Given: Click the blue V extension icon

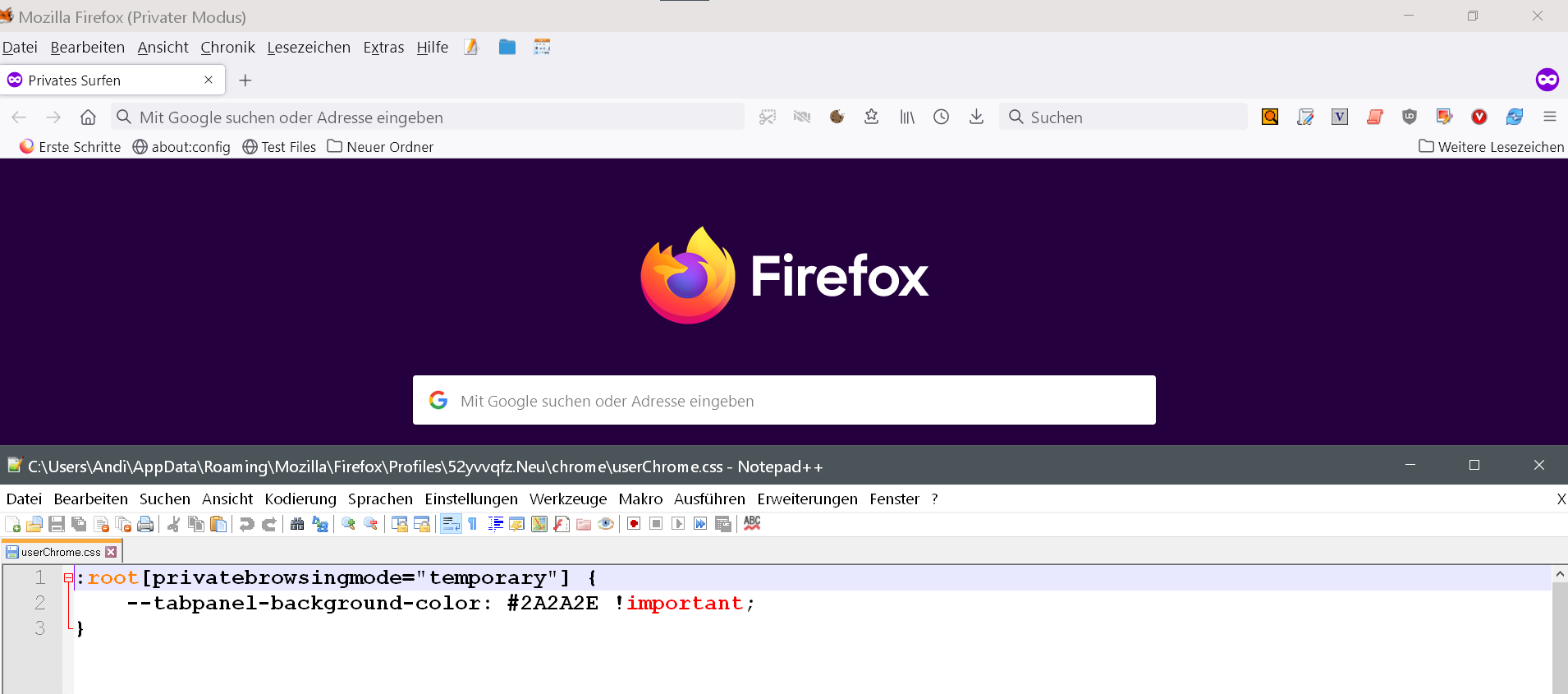Looking at the screenshot, I should [x=1340, y=117].
